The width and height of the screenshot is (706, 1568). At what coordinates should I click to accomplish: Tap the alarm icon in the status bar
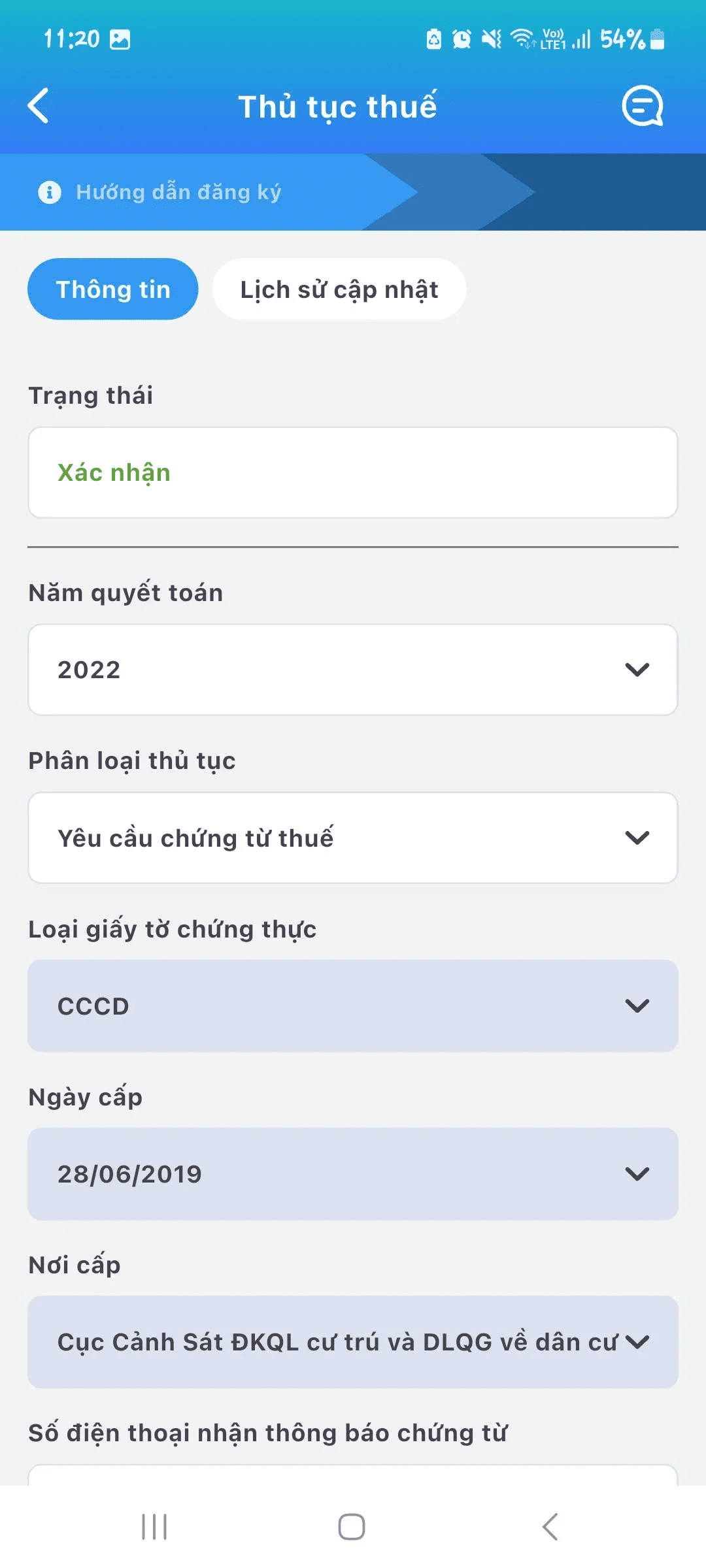tap(462, 39)
